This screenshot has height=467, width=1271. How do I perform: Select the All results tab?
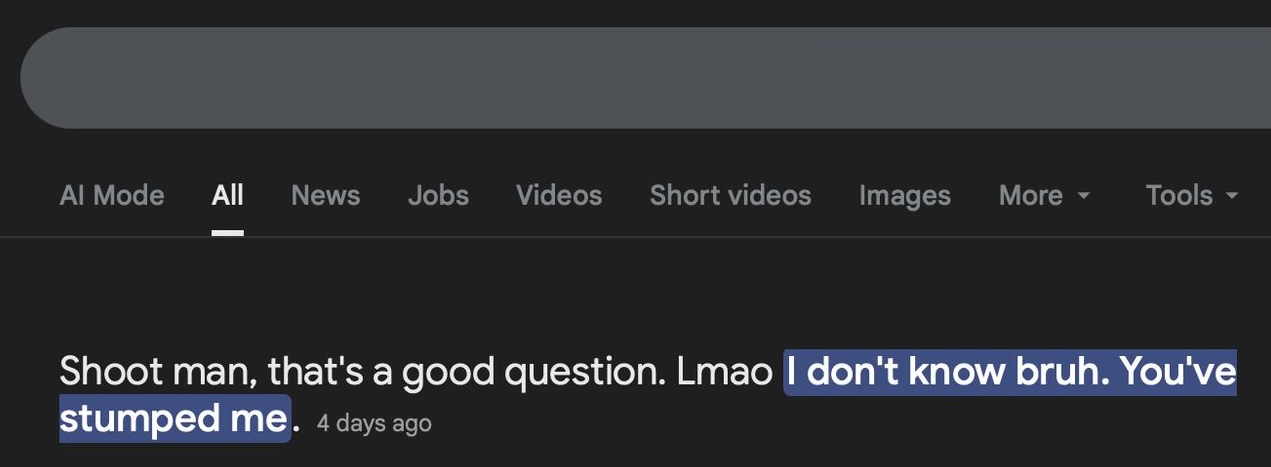[x=227, y=195]
